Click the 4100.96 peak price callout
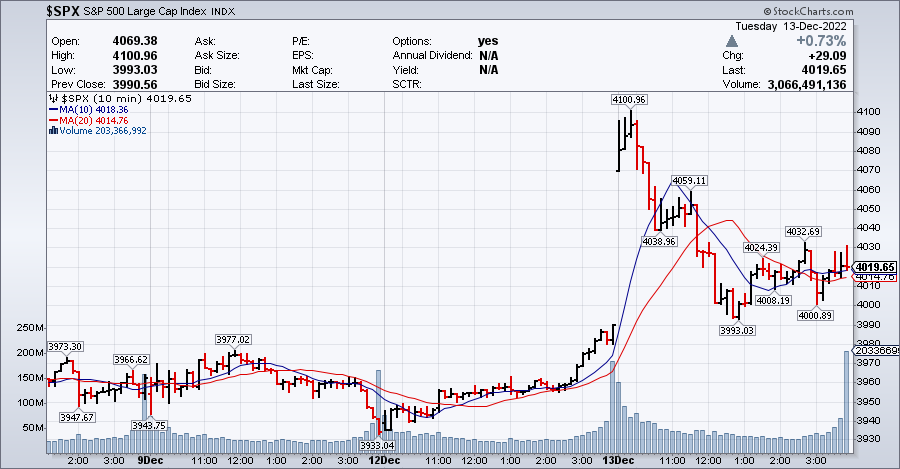Image resolution: width=900 pixels, height=469 pixels. click(629, 100)
